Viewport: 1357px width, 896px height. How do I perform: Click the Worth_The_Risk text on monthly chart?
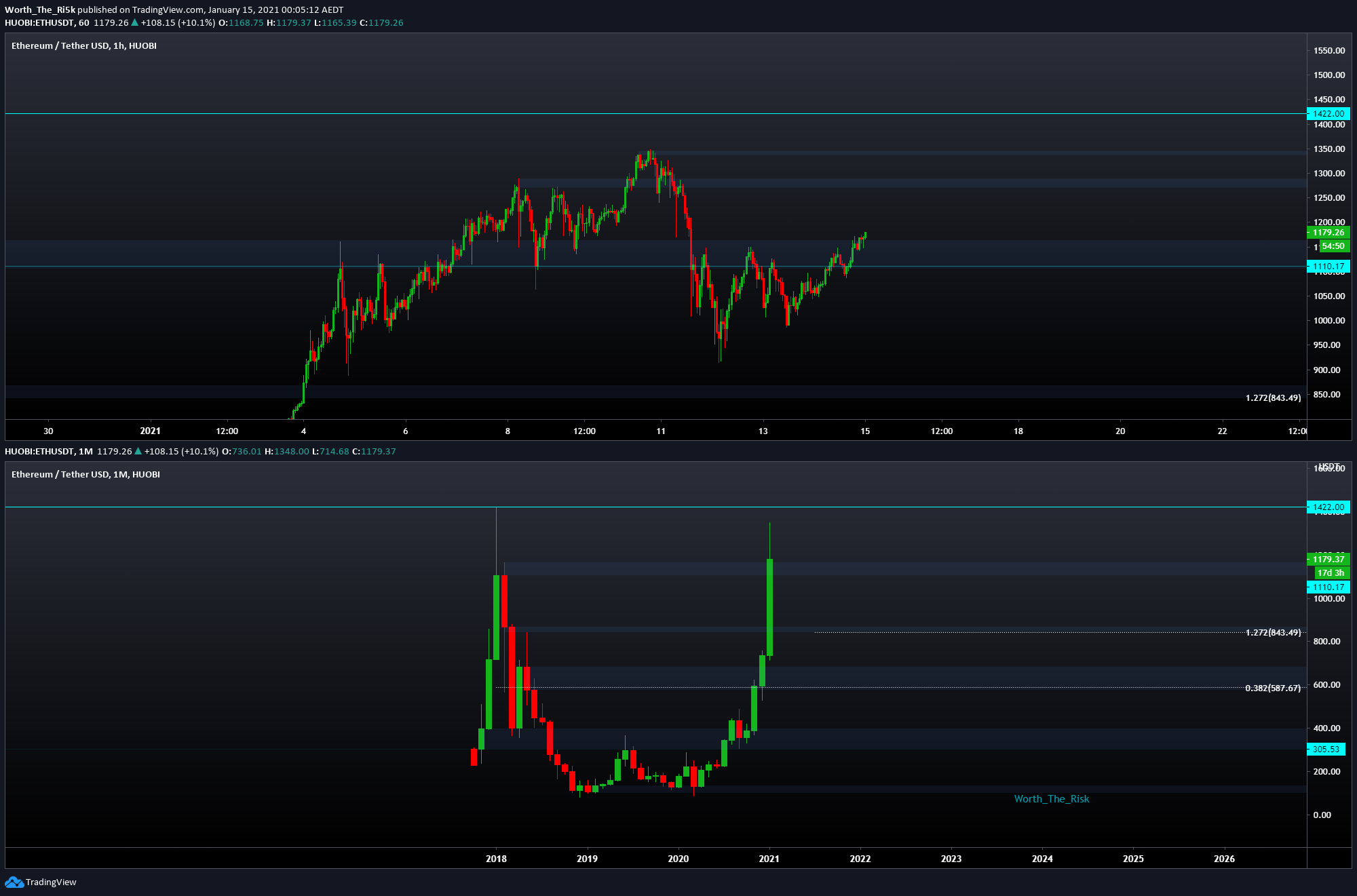tap(1052, 799)
